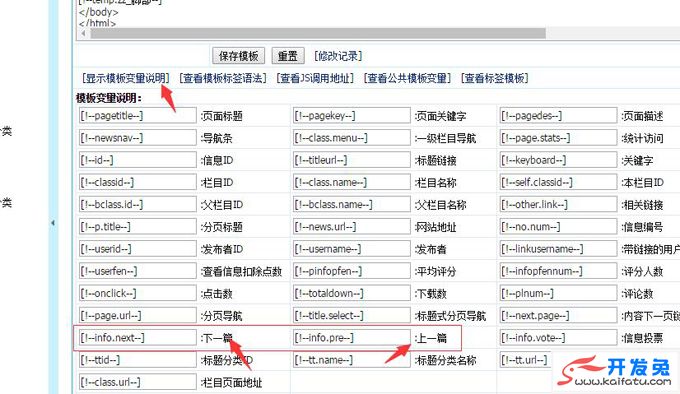
Task: Select the [!--userid--] field
Action: [x=137, y=249]
